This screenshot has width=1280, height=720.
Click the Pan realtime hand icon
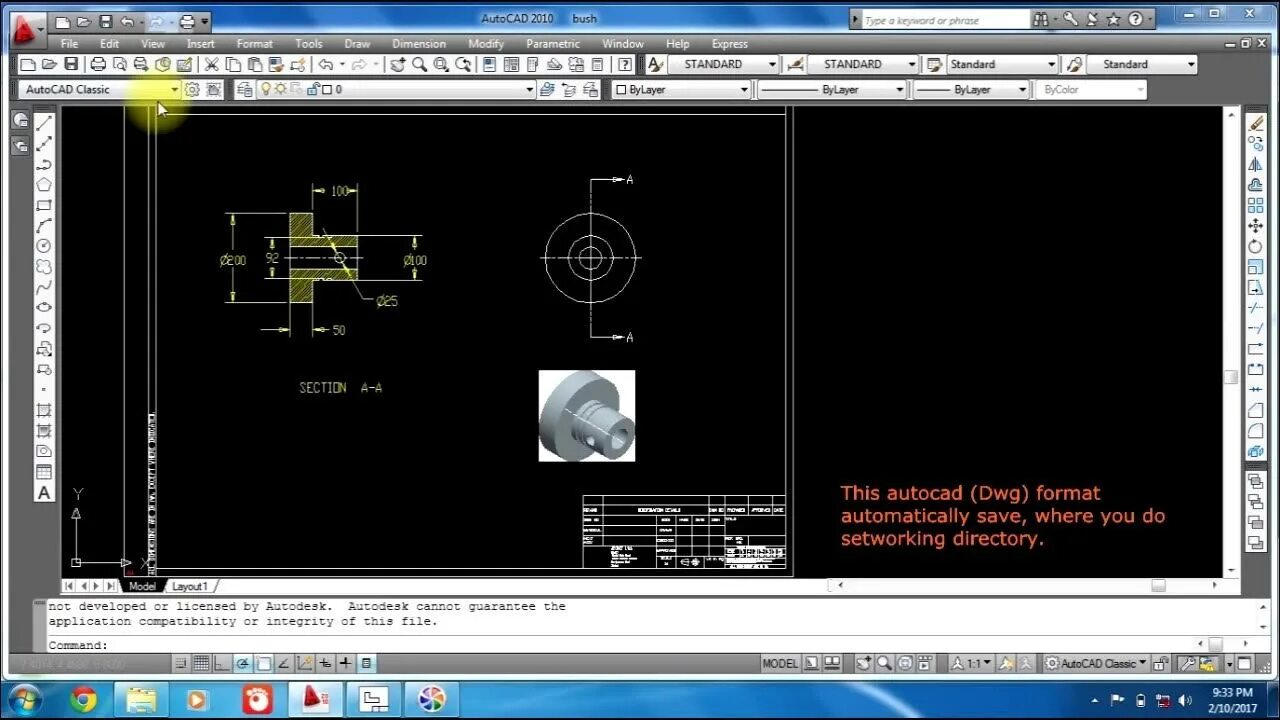point(398,64)
